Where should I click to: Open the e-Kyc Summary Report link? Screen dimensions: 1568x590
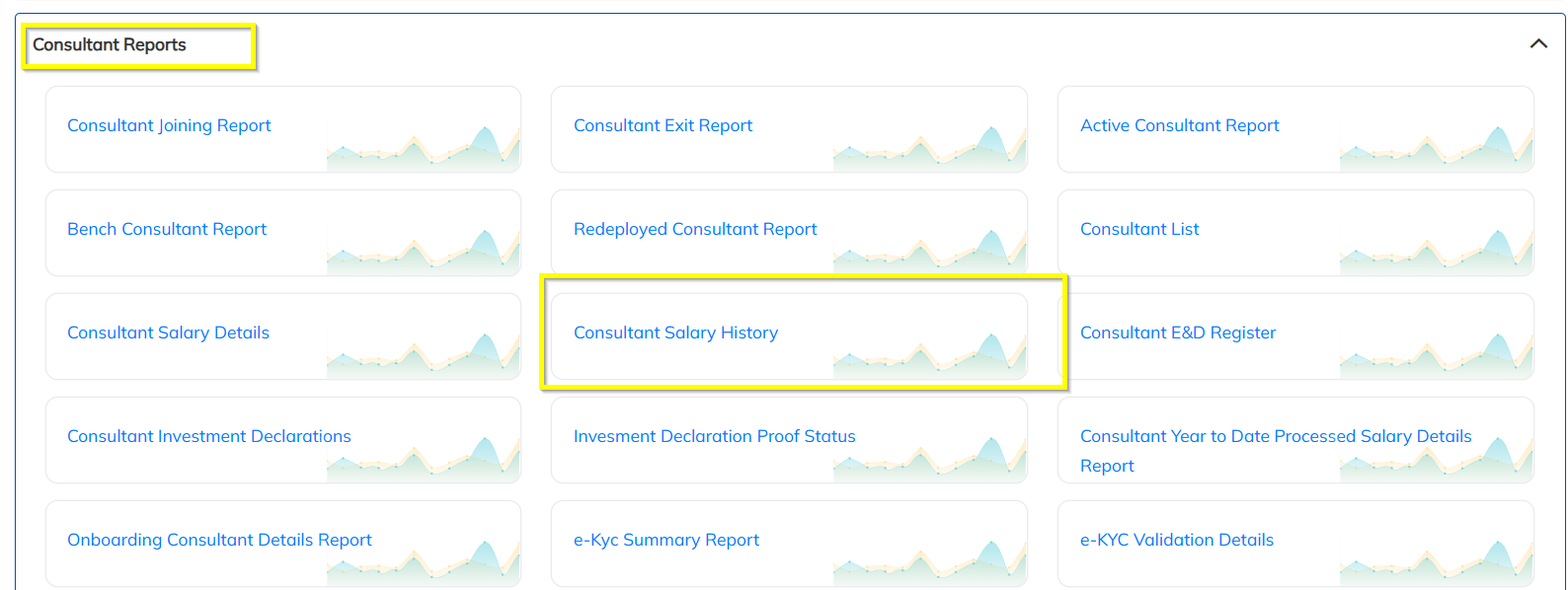(666, 540)
